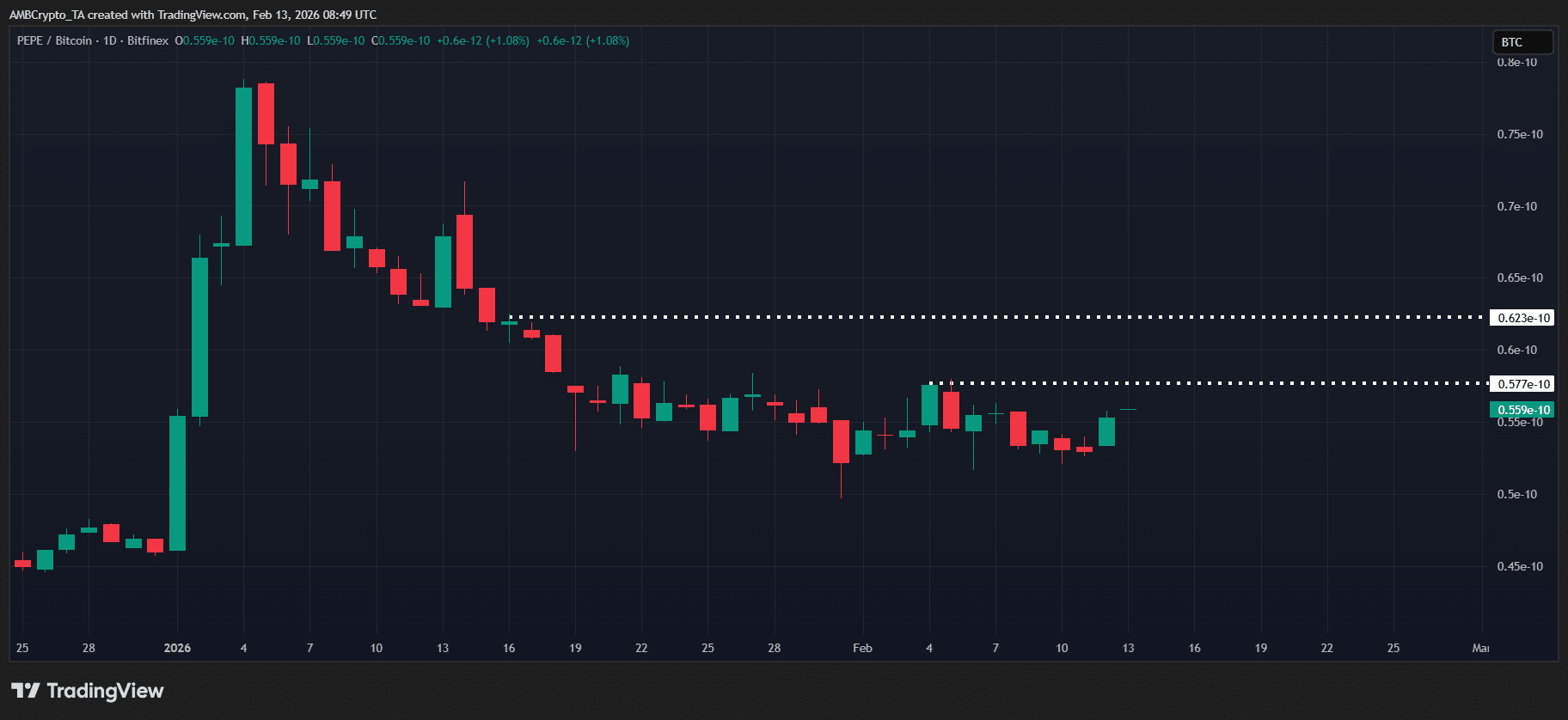Click the 0.5e-10 price axis label
Screen dimensions: 1568x720
(1516, 494)
